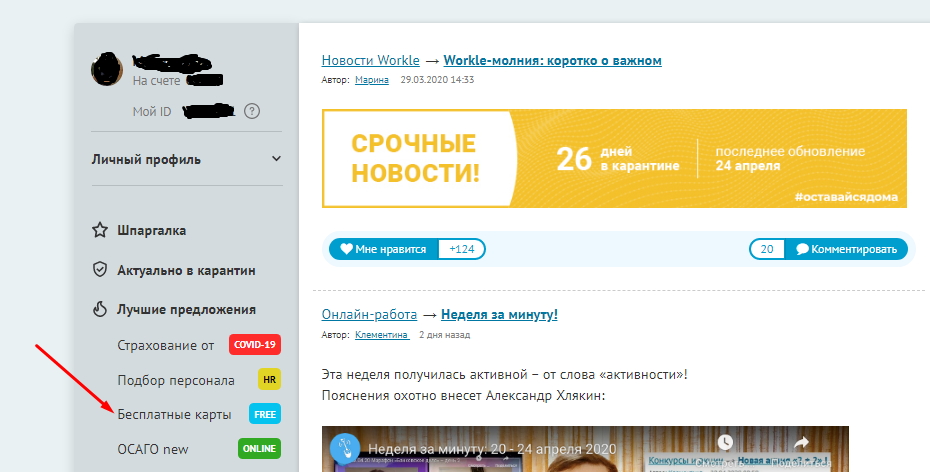Viewport: 930px width, 472px height.
Task: Select ОСАГО new submenu item
Action: [153, 449]
